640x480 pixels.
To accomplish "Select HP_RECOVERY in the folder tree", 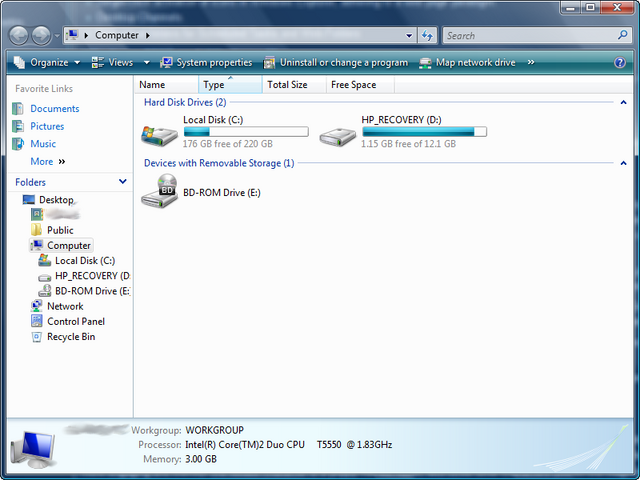I will coord(92,276).
